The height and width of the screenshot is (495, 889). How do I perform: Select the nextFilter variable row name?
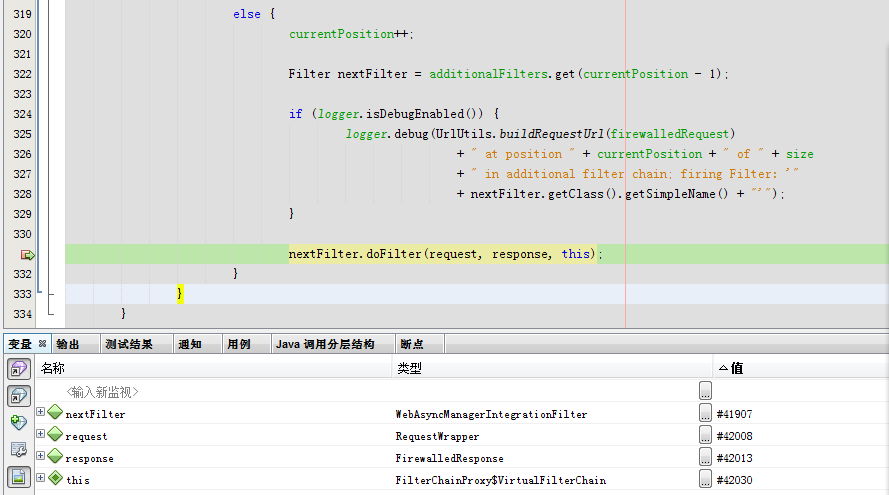click(x=95, y=414)
